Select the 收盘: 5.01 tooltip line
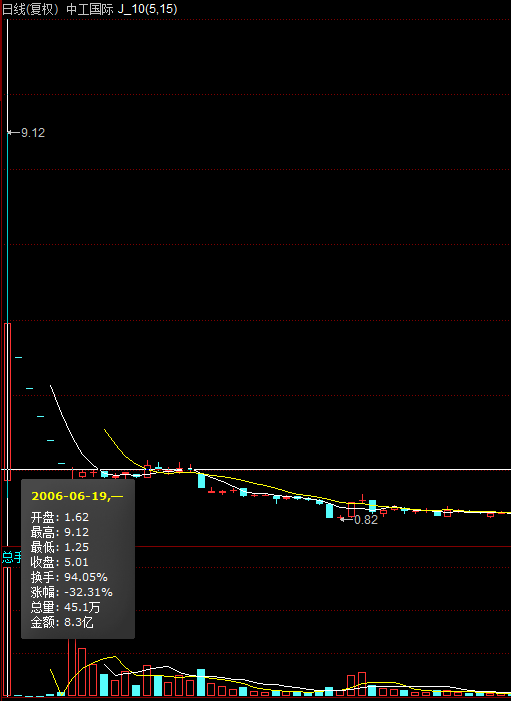The image size is (511, 701). (x=60, y=562)
